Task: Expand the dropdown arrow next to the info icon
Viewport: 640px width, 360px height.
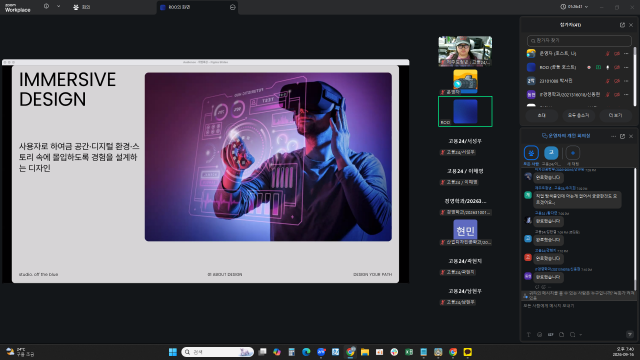Action: tap(58, 7)
